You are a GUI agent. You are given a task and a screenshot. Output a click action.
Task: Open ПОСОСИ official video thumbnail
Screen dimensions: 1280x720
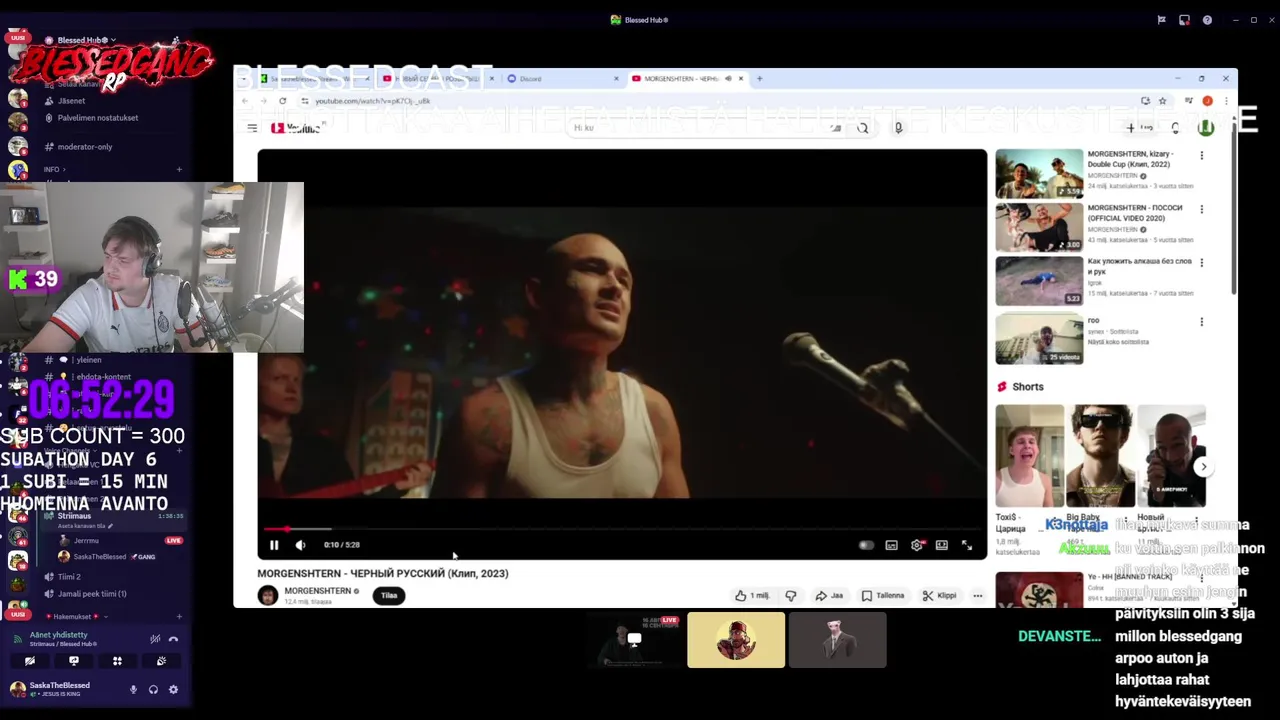click(x=1039, y=228)
